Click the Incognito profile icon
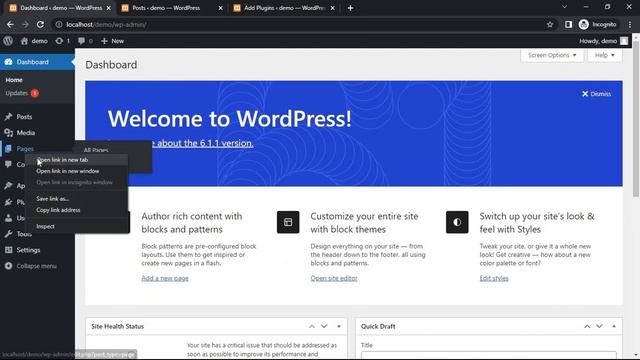This screenshot has height=360, width=640. coord(584,24)
